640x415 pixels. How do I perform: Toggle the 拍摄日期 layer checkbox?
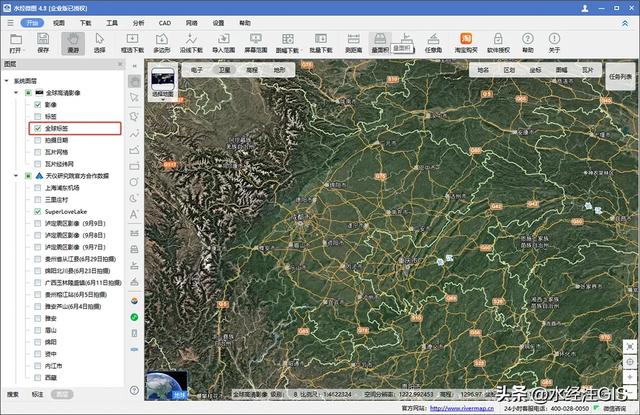click(x=37, y=142)
